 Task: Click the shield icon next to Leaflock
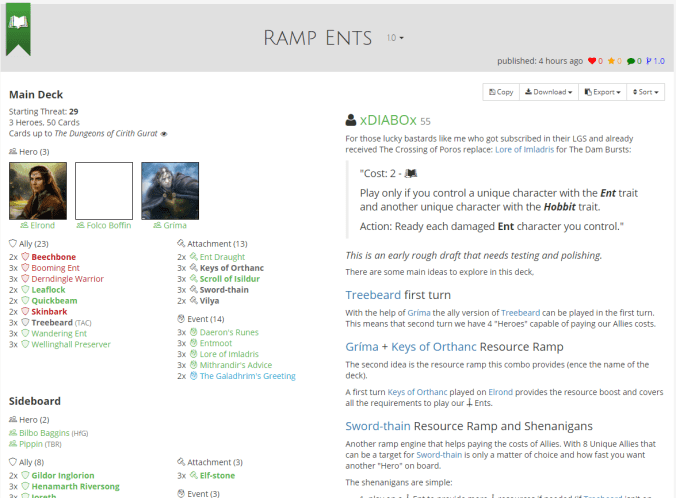tap(25, 290)
